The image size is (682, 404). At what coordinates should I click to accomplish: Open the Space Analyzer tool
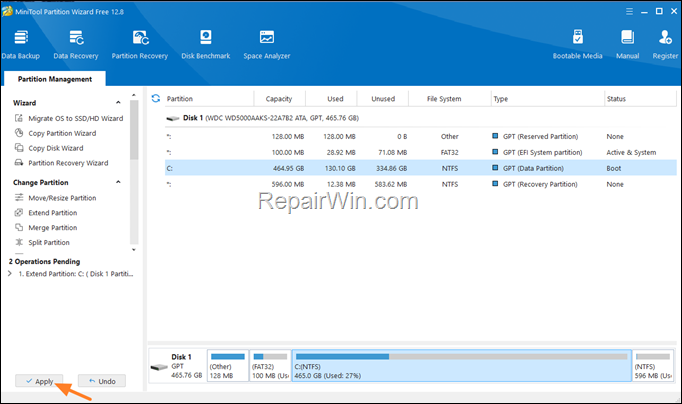[267, 44]
